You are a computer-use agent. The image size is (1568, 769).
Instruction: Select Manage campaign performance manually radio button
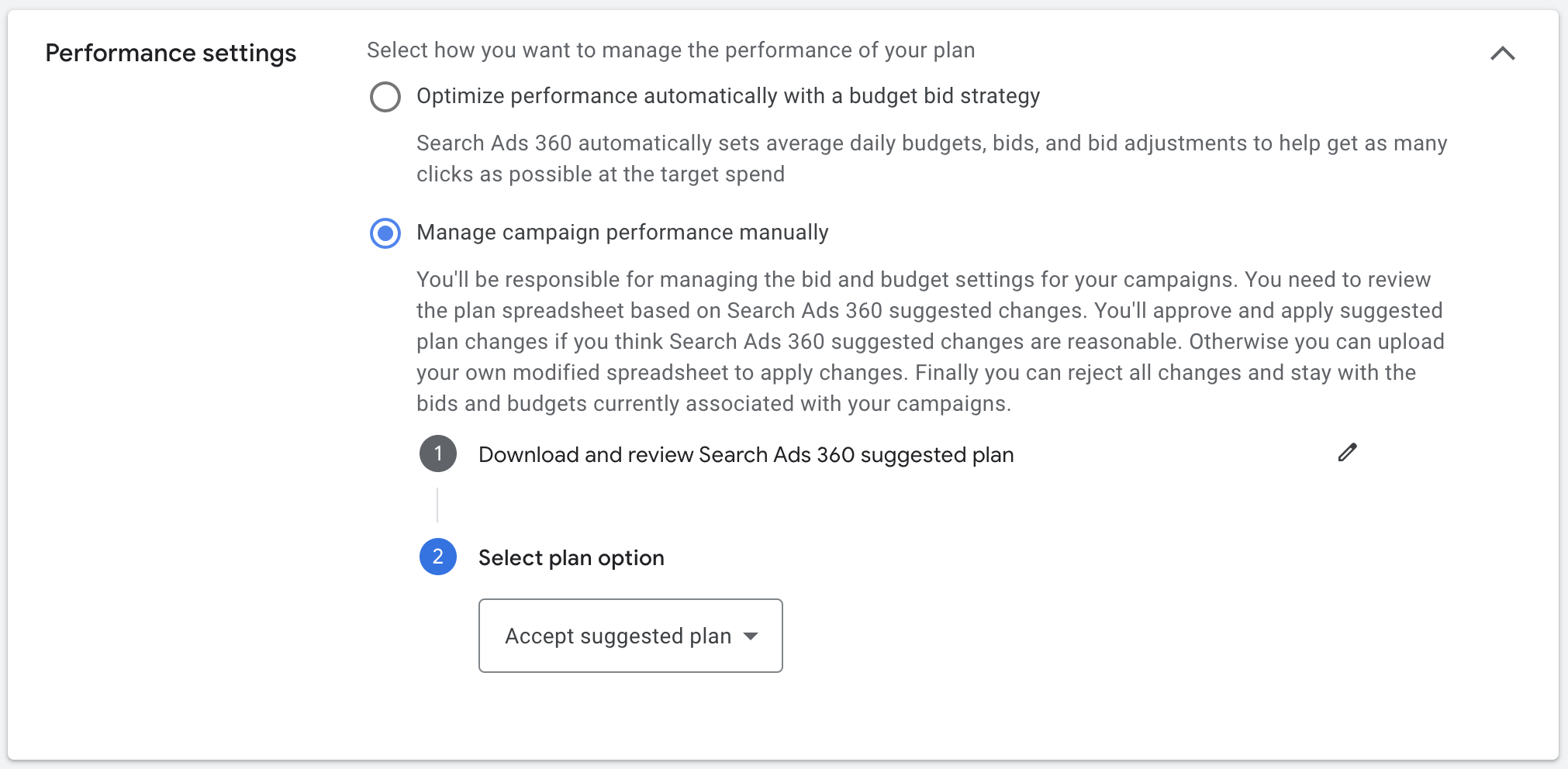click(385, 233)
